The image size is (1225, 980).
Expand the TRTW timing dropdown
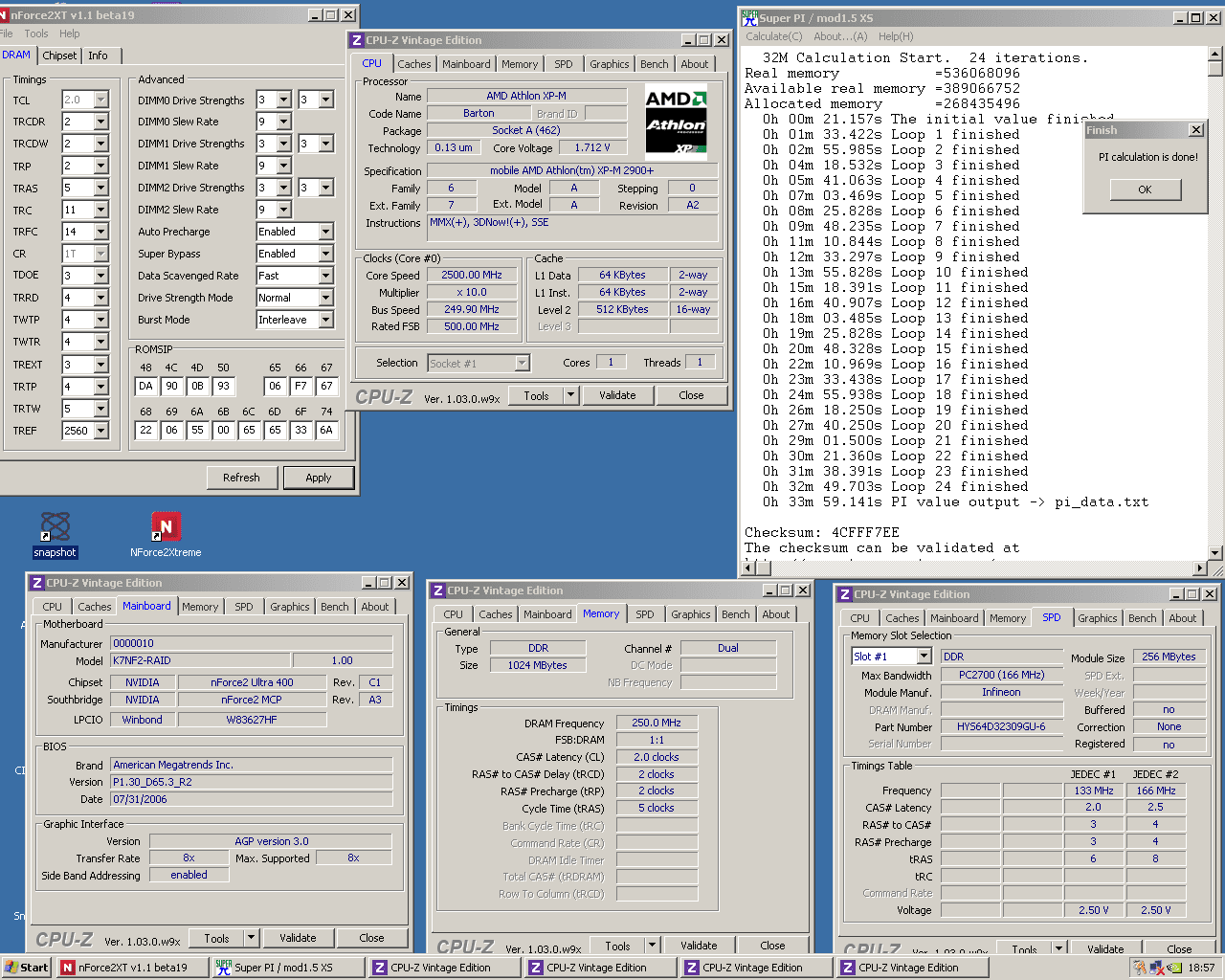click(100, 409)
